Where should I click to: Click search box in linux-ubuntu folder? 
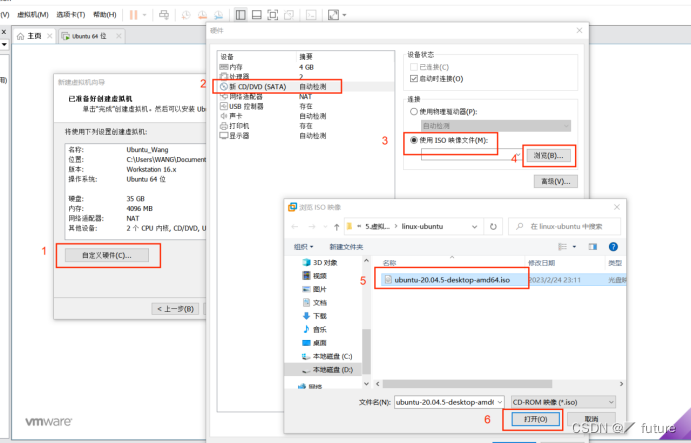click(x=564, y=227)
